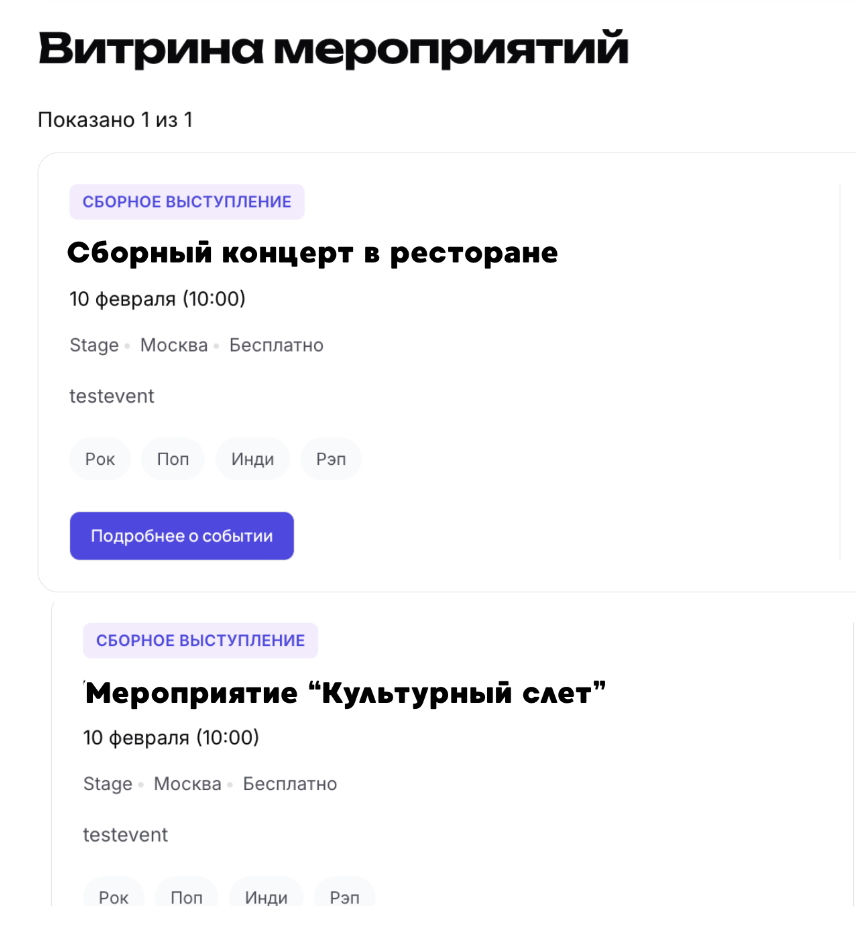856x932 pixels.
Task: Toggle the Поп genre filter chip
Action: coord(172,459)
